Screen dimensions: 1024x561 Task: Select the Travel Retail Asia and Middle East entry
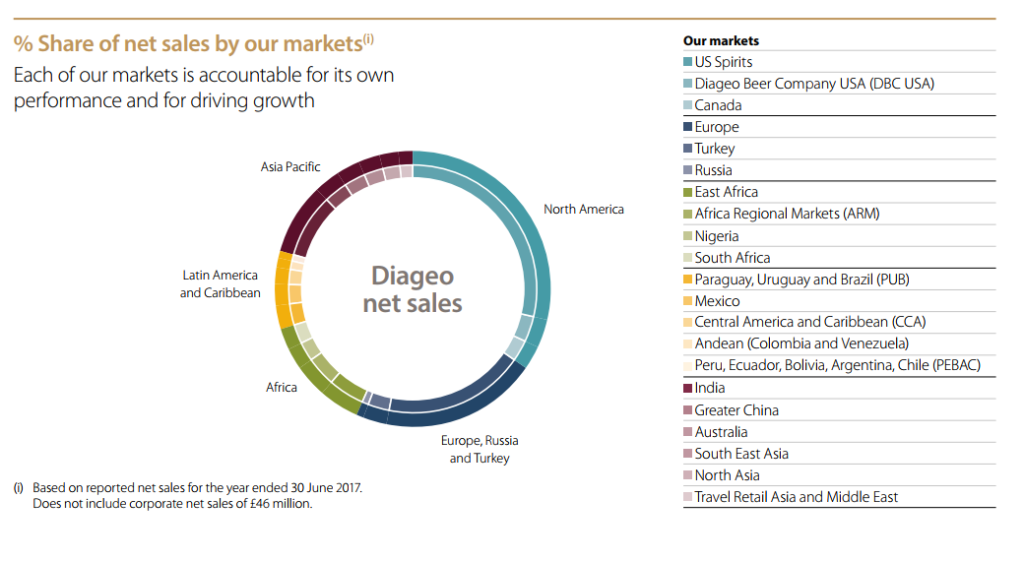coord(796,497)
